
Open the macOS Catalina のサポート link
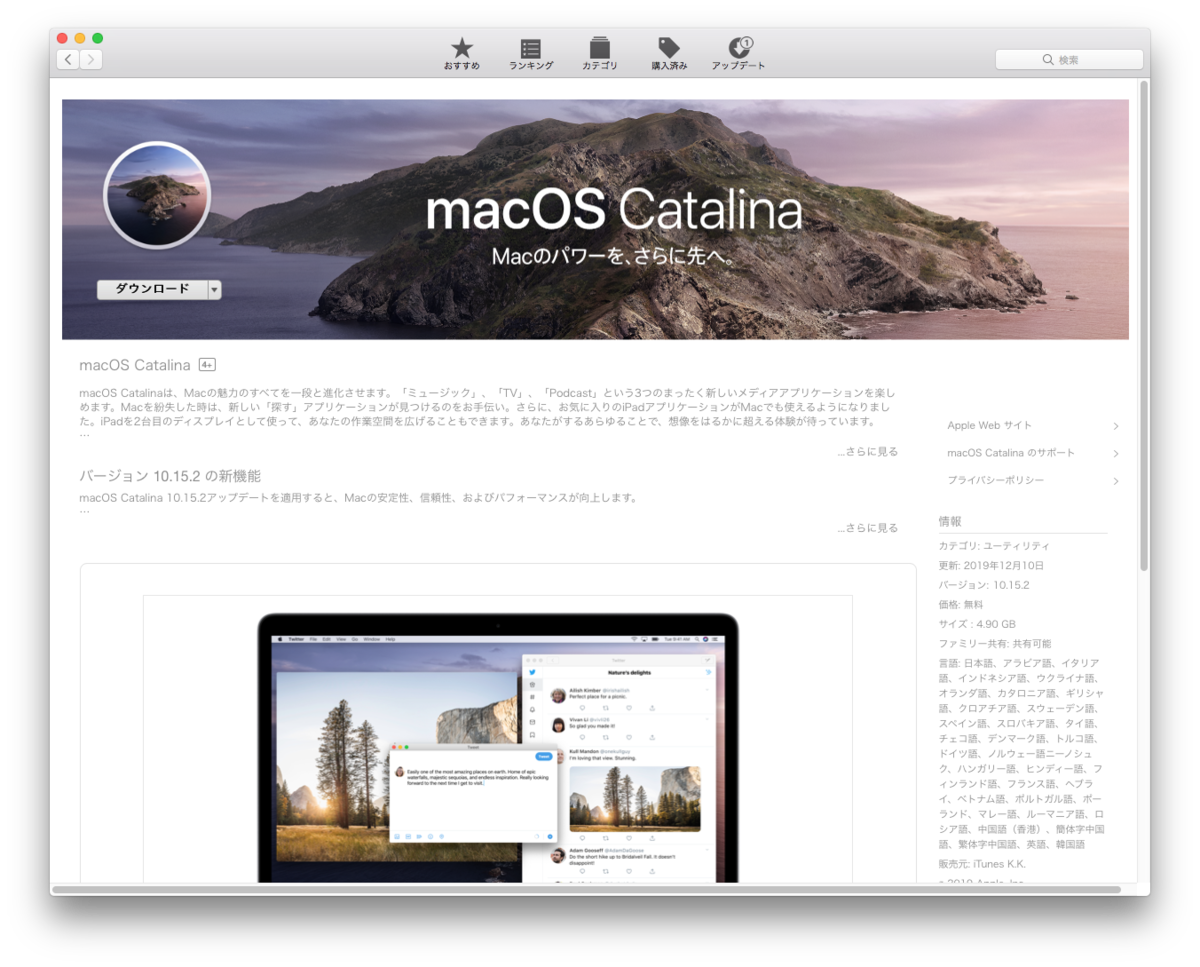coord(1011,453)
